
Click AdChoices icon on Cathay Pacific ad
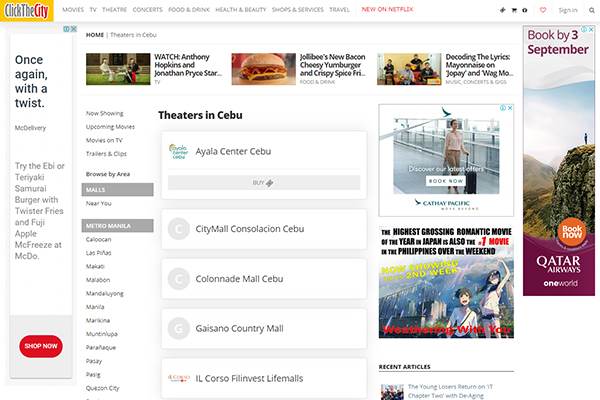(x=503, y=108)
